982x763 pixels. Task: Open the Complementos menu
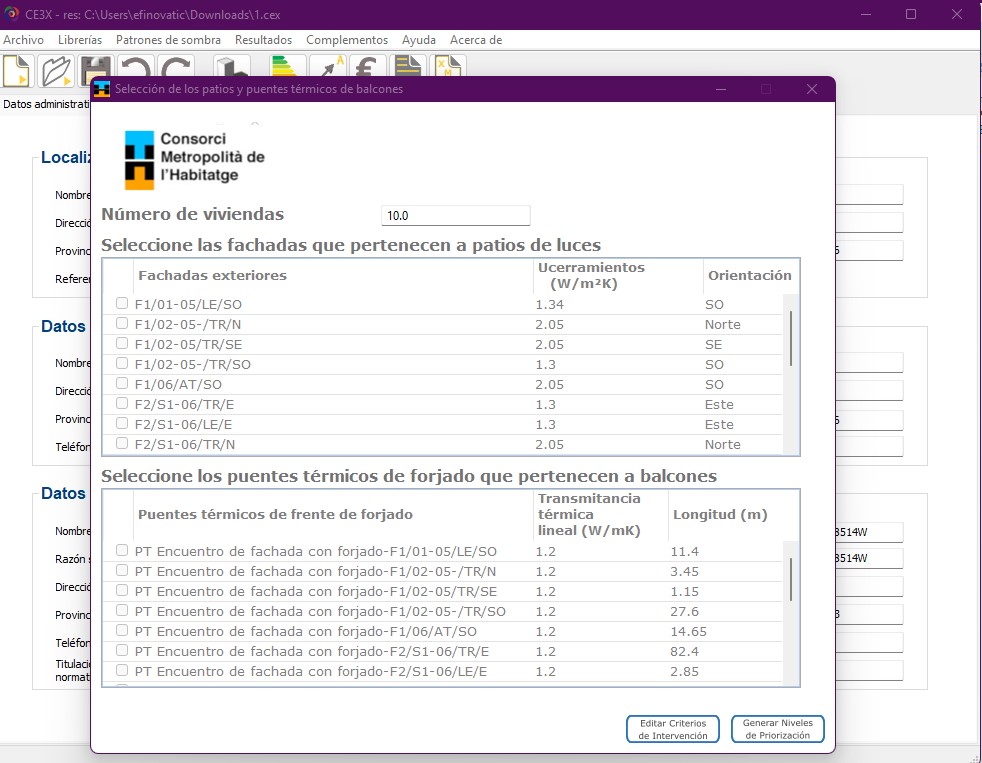pos(346,40)
